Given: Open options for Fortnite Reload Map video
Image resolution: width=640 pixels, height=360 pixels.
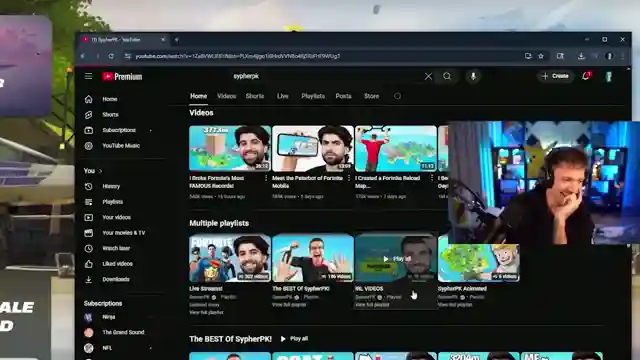Looking at the screenshot, I should 432,178.
